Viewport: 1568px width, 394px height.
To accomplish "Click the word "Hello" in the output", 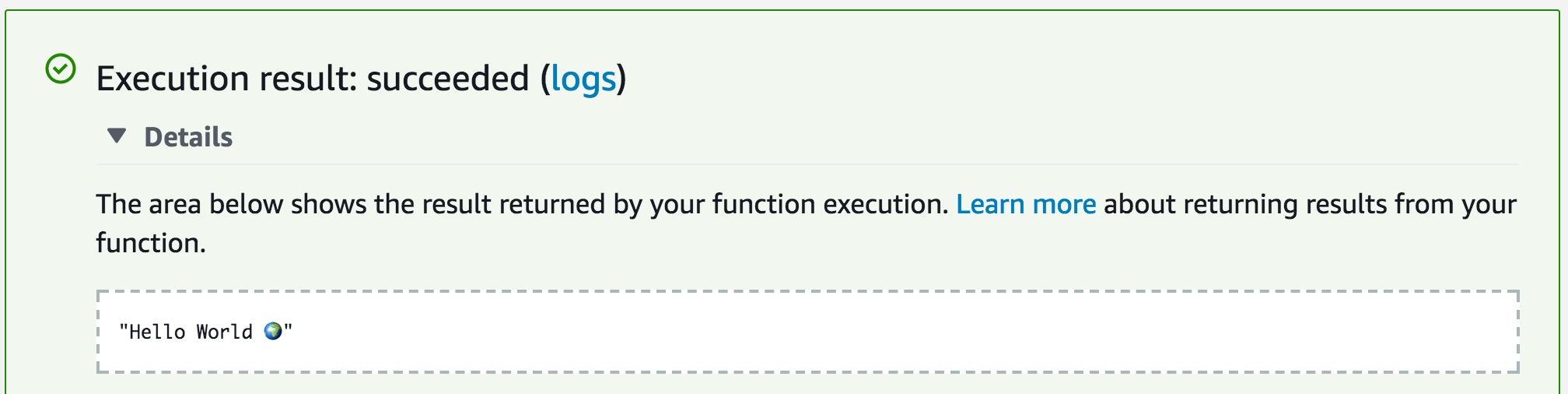I will pyautogui.click(x=157, y=332).
